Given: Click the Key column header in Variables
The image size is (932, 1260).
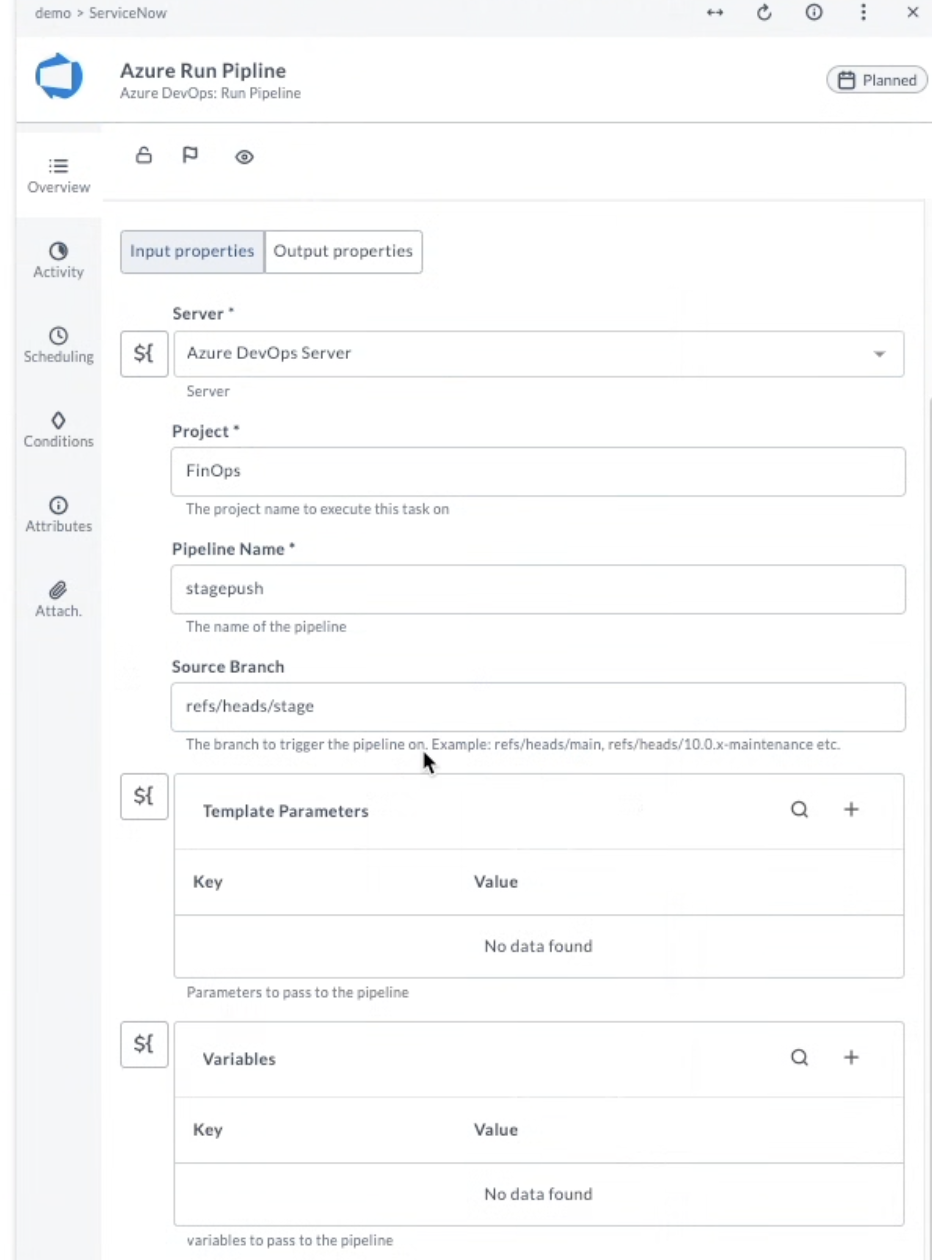Looking at the screenshot, I should pyautogui.click(x=208, y=1130).
